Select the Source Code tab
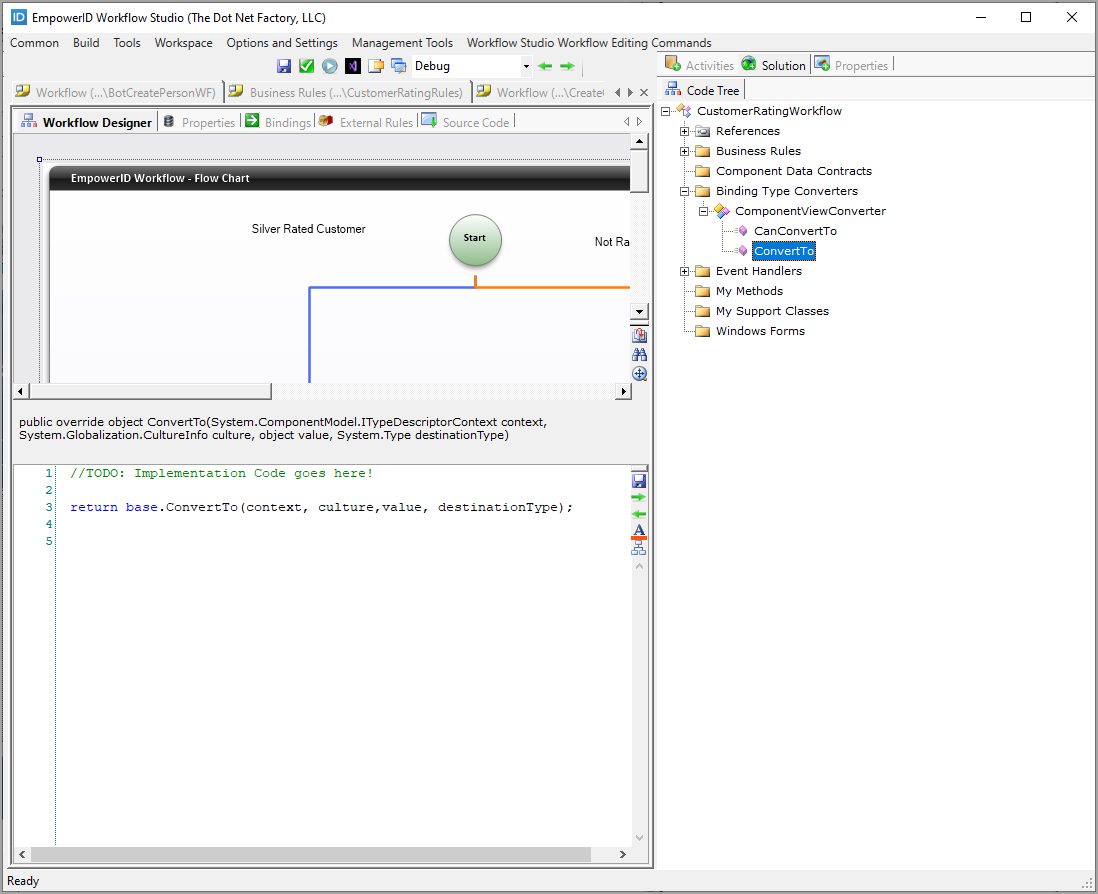 click(x=466, y=123)
